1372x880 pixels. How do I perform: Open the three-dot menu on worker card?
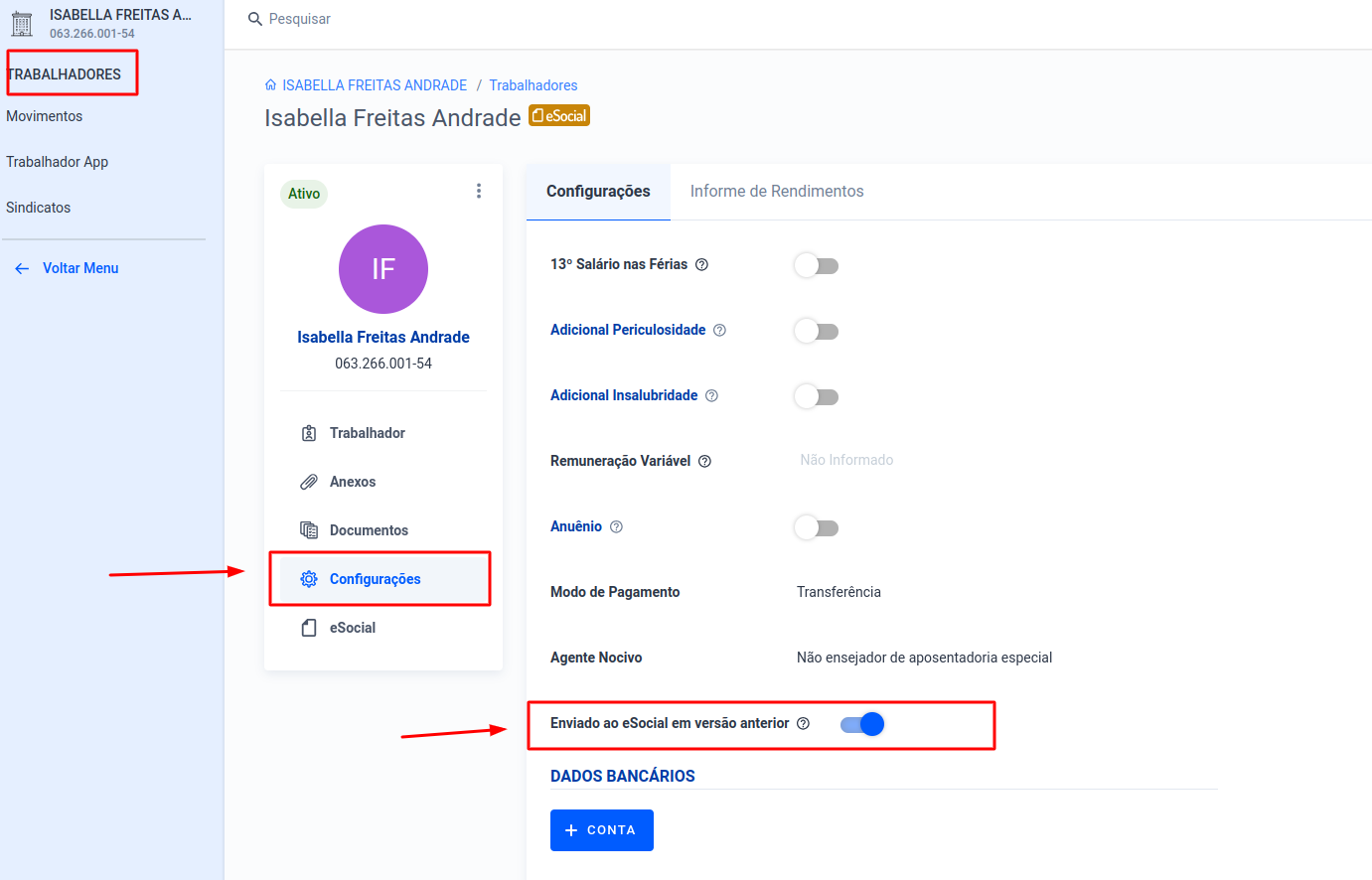479,191
